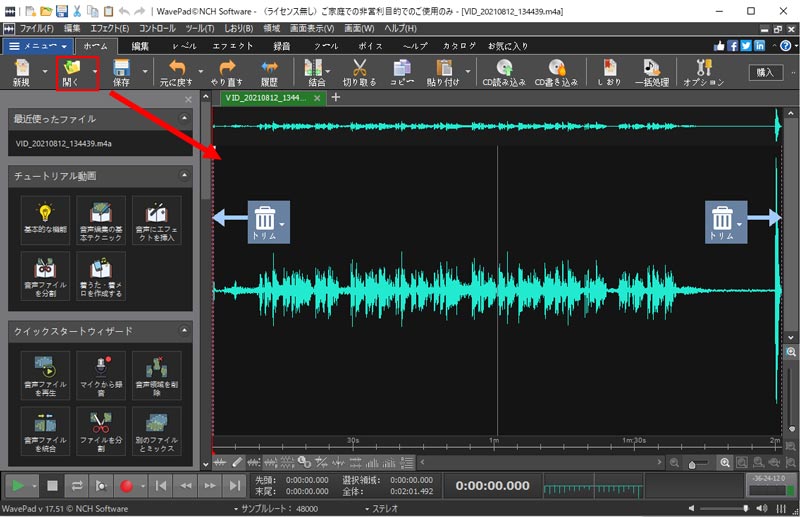Click the 一括処理 batch processing icon
This screenshot has height=517, width=800.
[652, 69]
